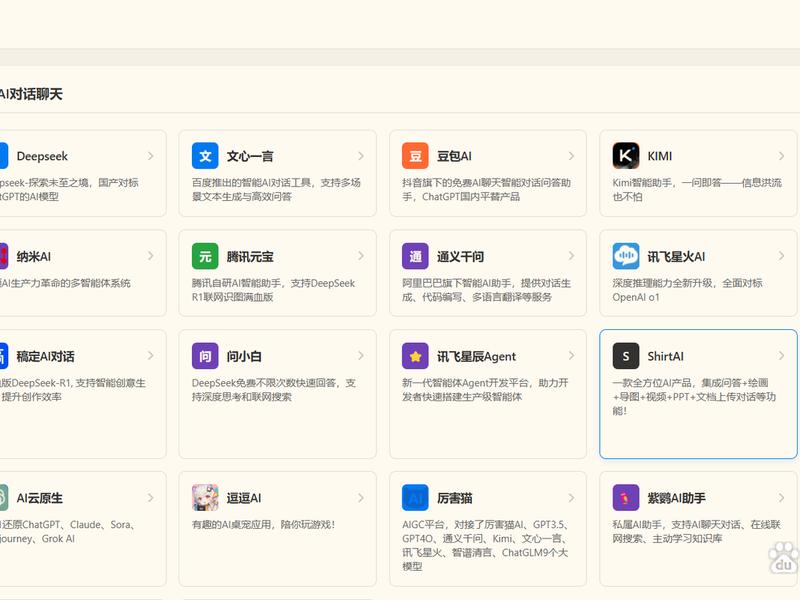Click the blue 厉害猫 AI icon
Screen dimensions: 800x600
coord(415,497)
